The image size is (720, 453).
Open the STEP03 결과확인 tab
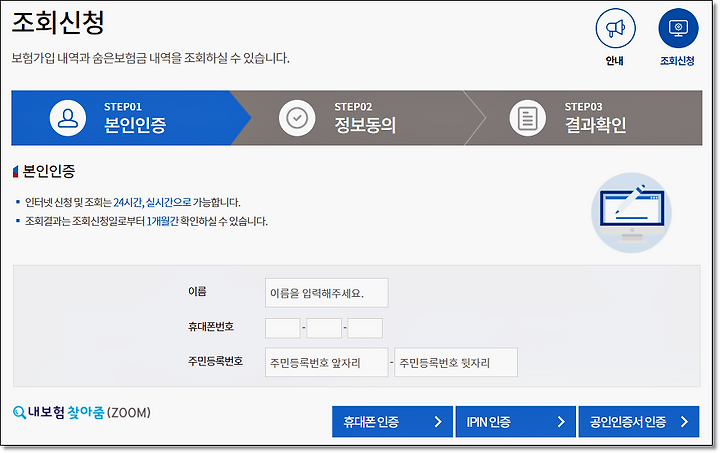584,118
